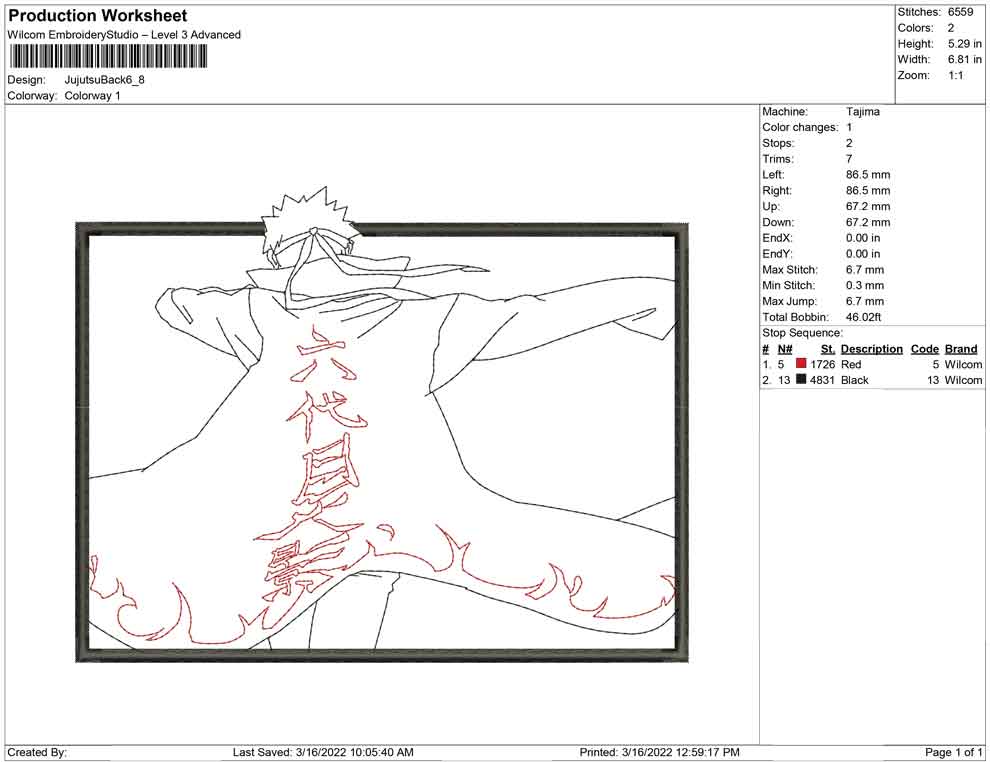990x762 pixels.
Task: Click the total bobbin value '46.02ft'
Action: (863, 317)
